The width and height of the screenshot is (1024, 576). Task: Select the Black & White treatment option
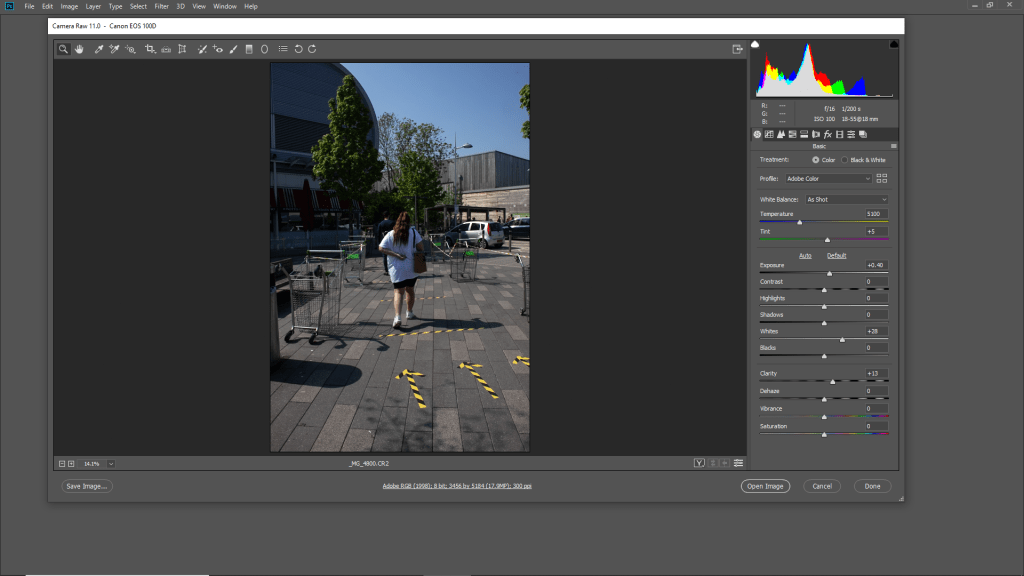(845, 160)
